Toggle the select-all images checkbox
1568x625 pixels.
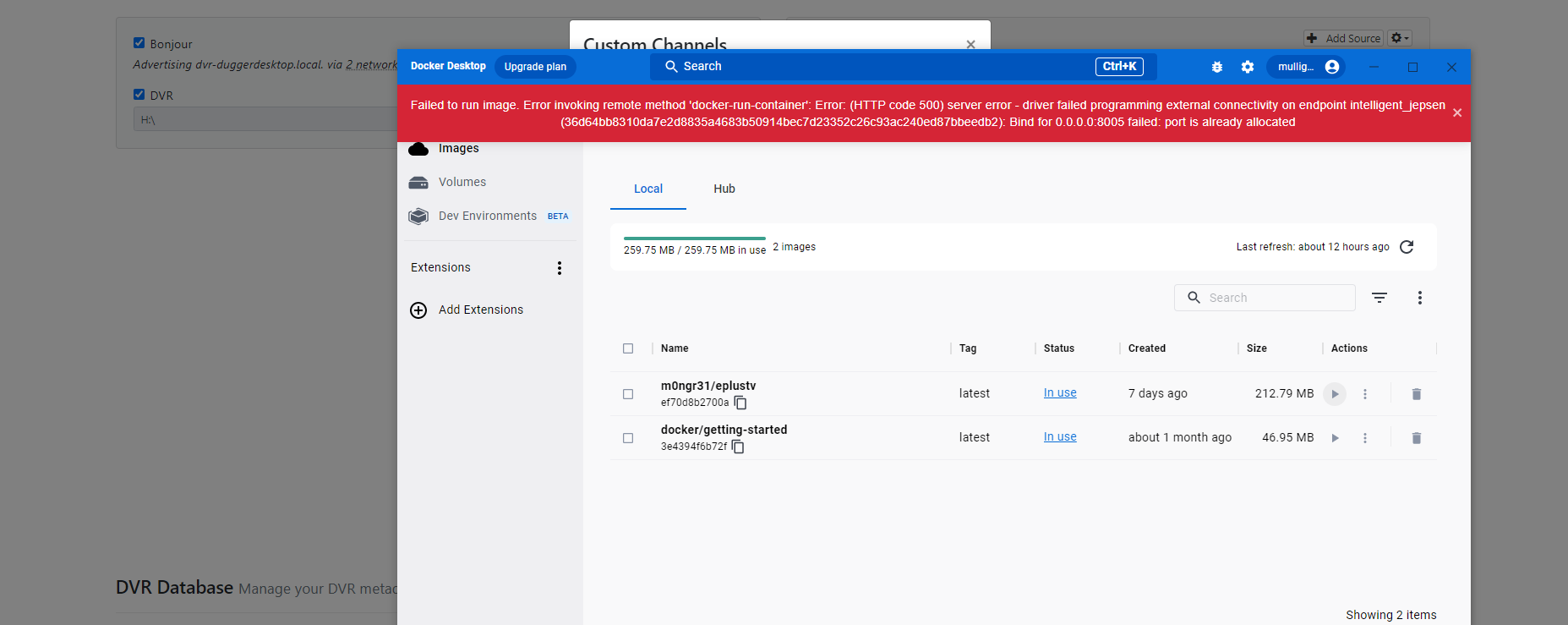pos(628,348)
